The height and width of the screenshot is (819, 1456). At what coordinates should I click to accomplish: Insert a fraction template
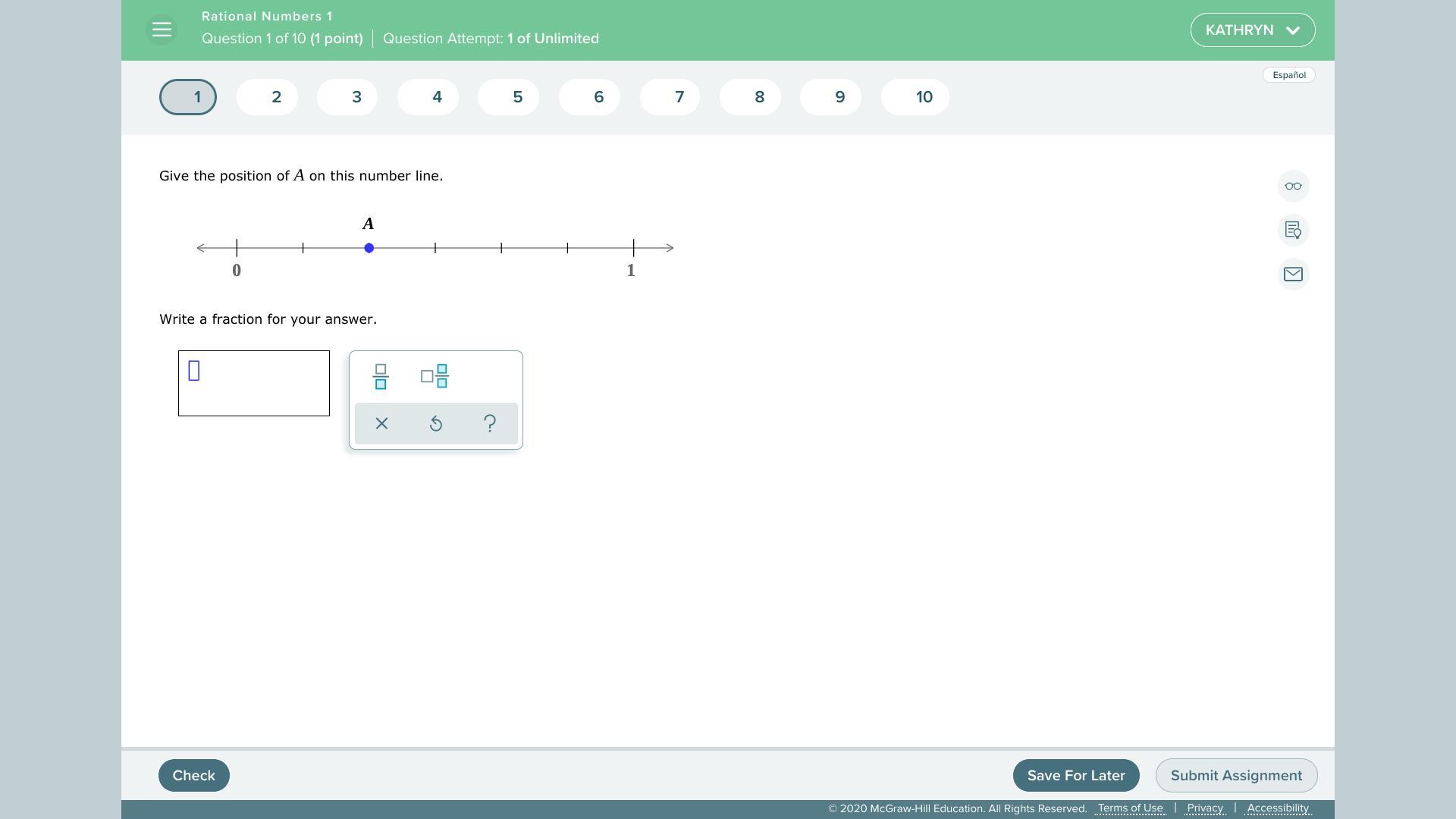click(x=381, y=376)
